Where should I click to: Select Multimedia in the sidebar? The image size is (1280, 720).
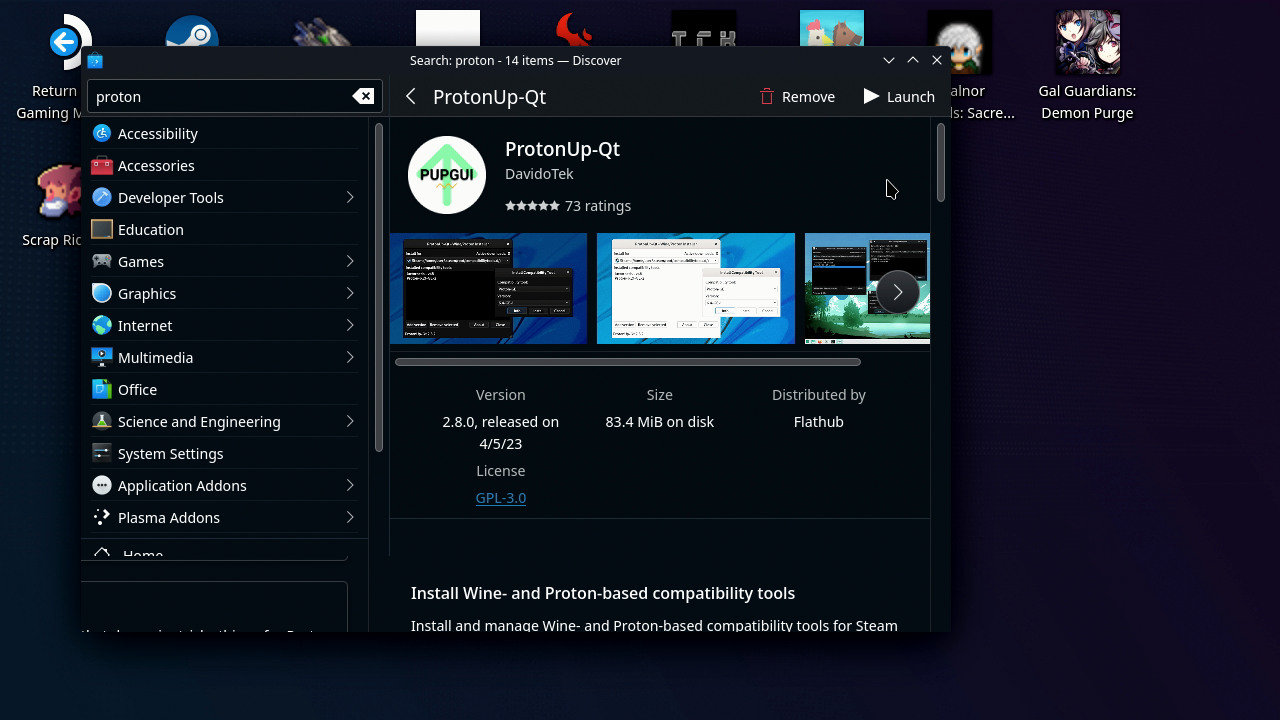pos(155,357)
